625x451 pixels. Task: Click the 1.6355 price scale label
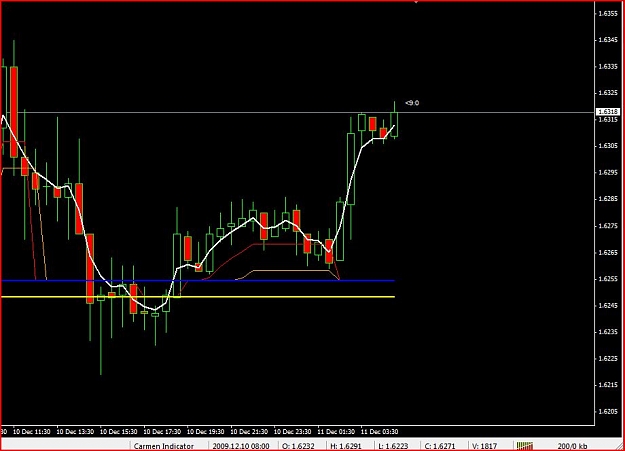coord(609,14)
